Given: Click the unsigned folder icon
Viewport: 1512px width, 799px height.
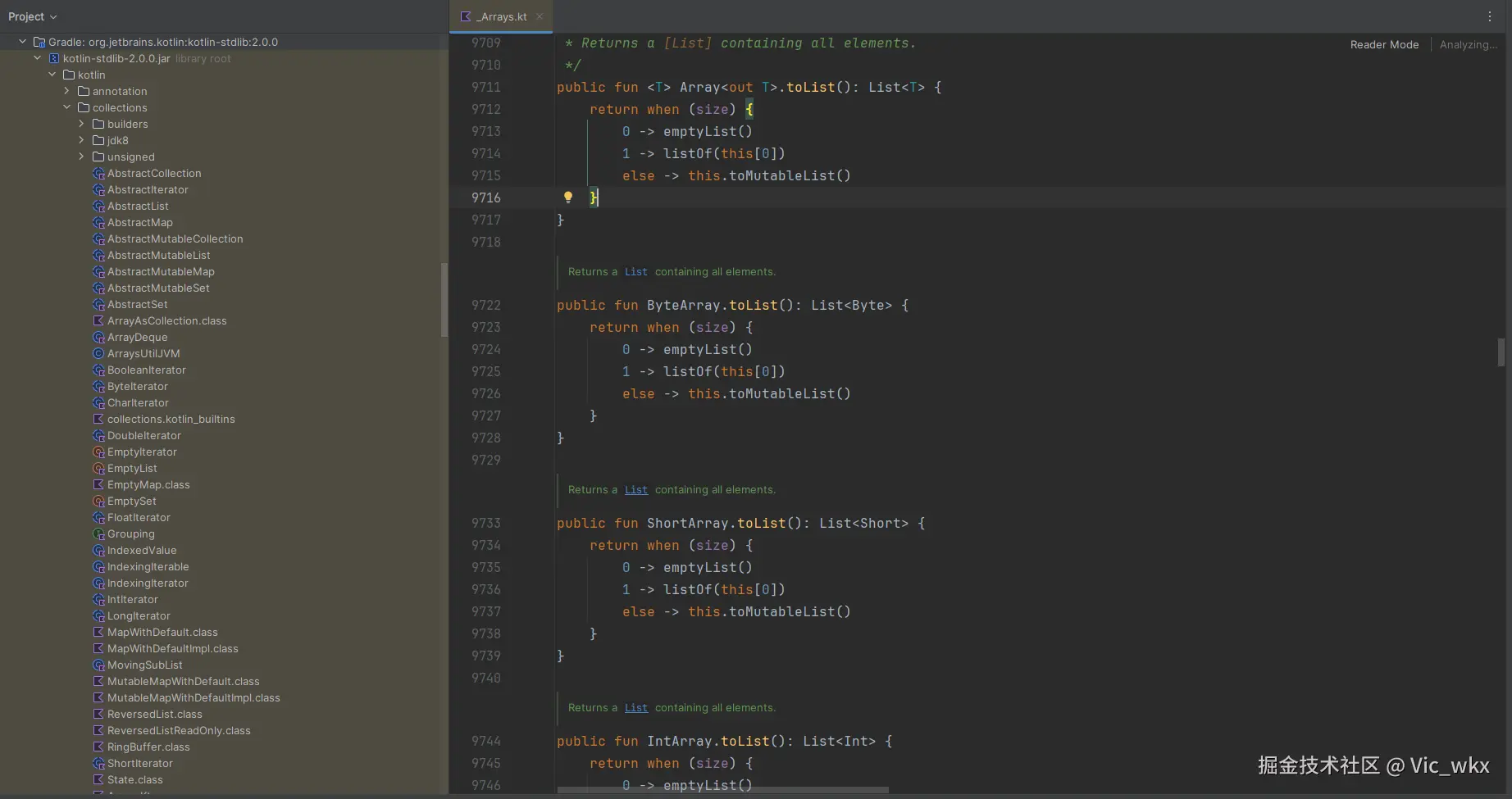Looking at the screenshot, I should click(98, 157).
